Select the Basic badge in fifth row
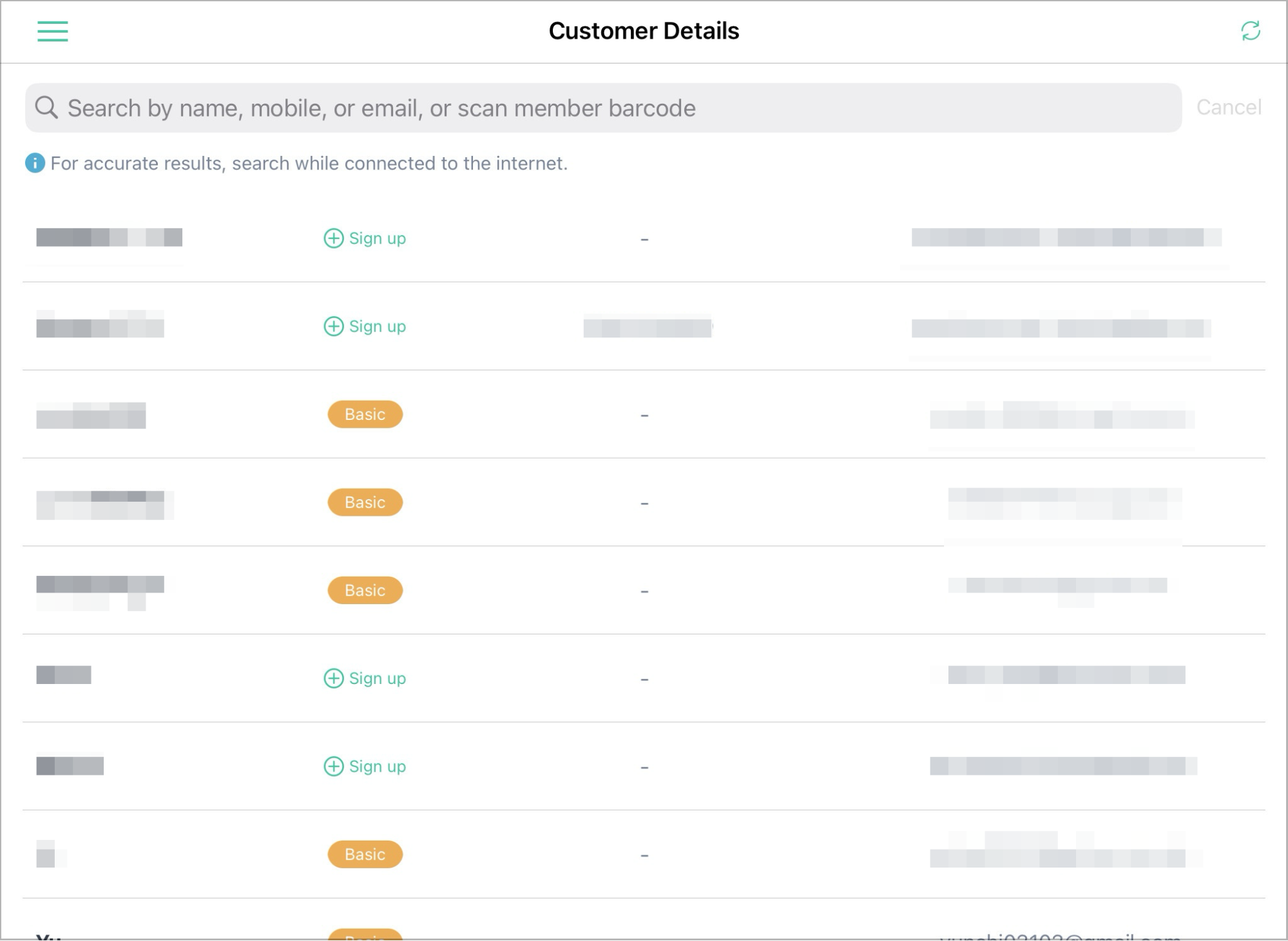 point(365,590)
